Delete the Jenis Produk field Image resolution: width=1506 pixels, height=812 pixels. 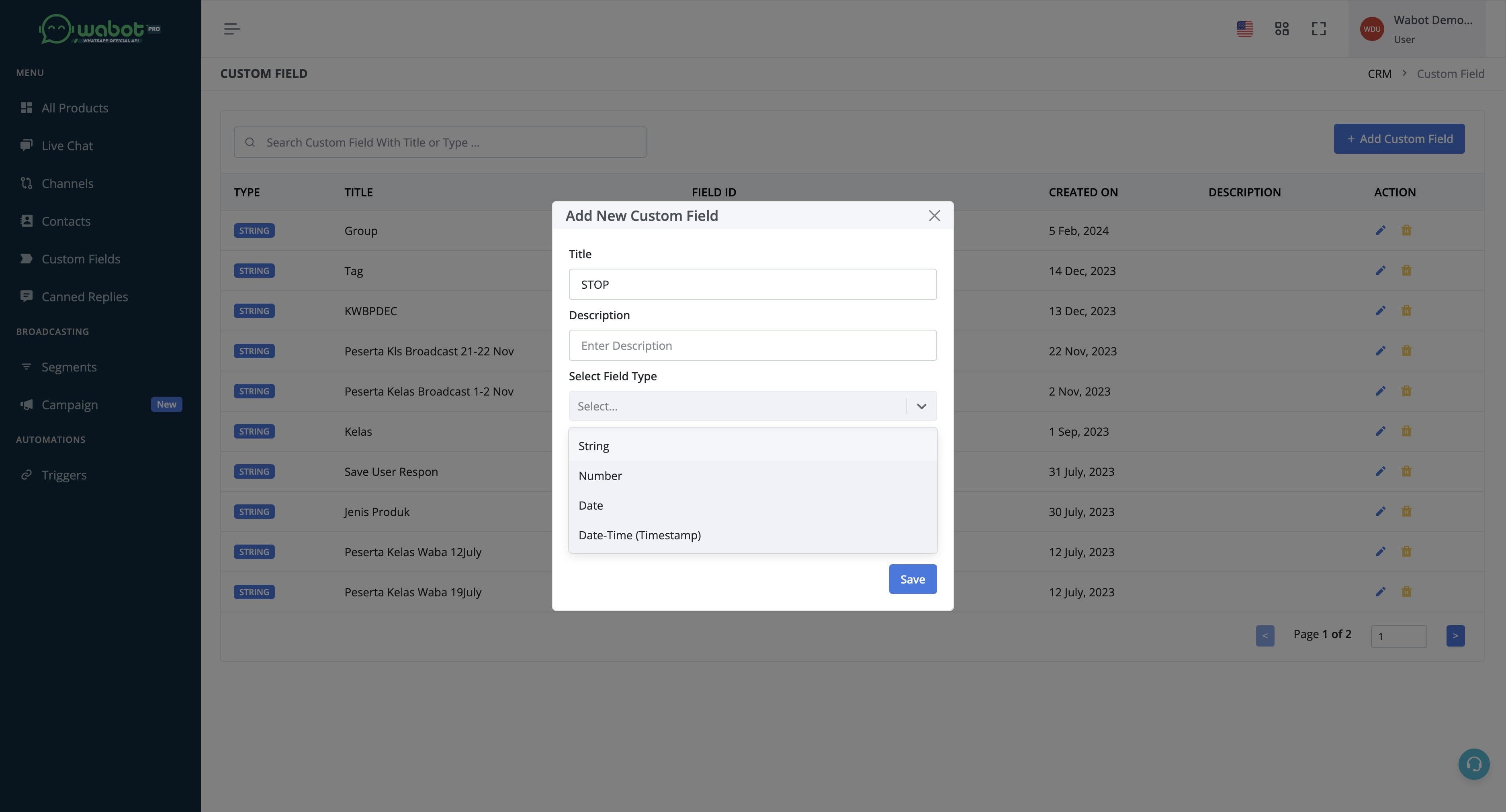(1406, 511)
